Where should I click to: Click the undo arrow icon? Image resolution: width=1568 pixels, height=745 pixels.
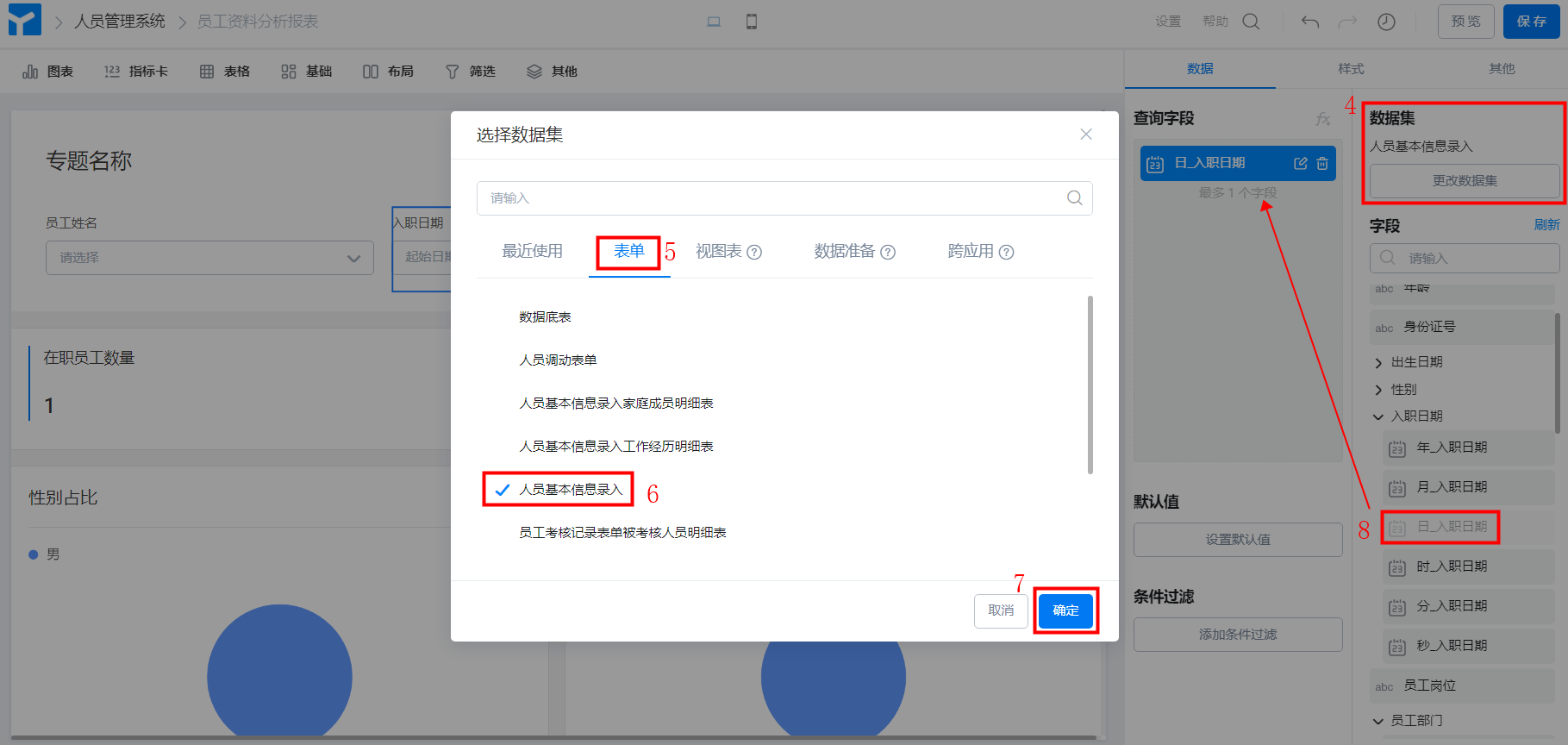tap(1310, 22)
